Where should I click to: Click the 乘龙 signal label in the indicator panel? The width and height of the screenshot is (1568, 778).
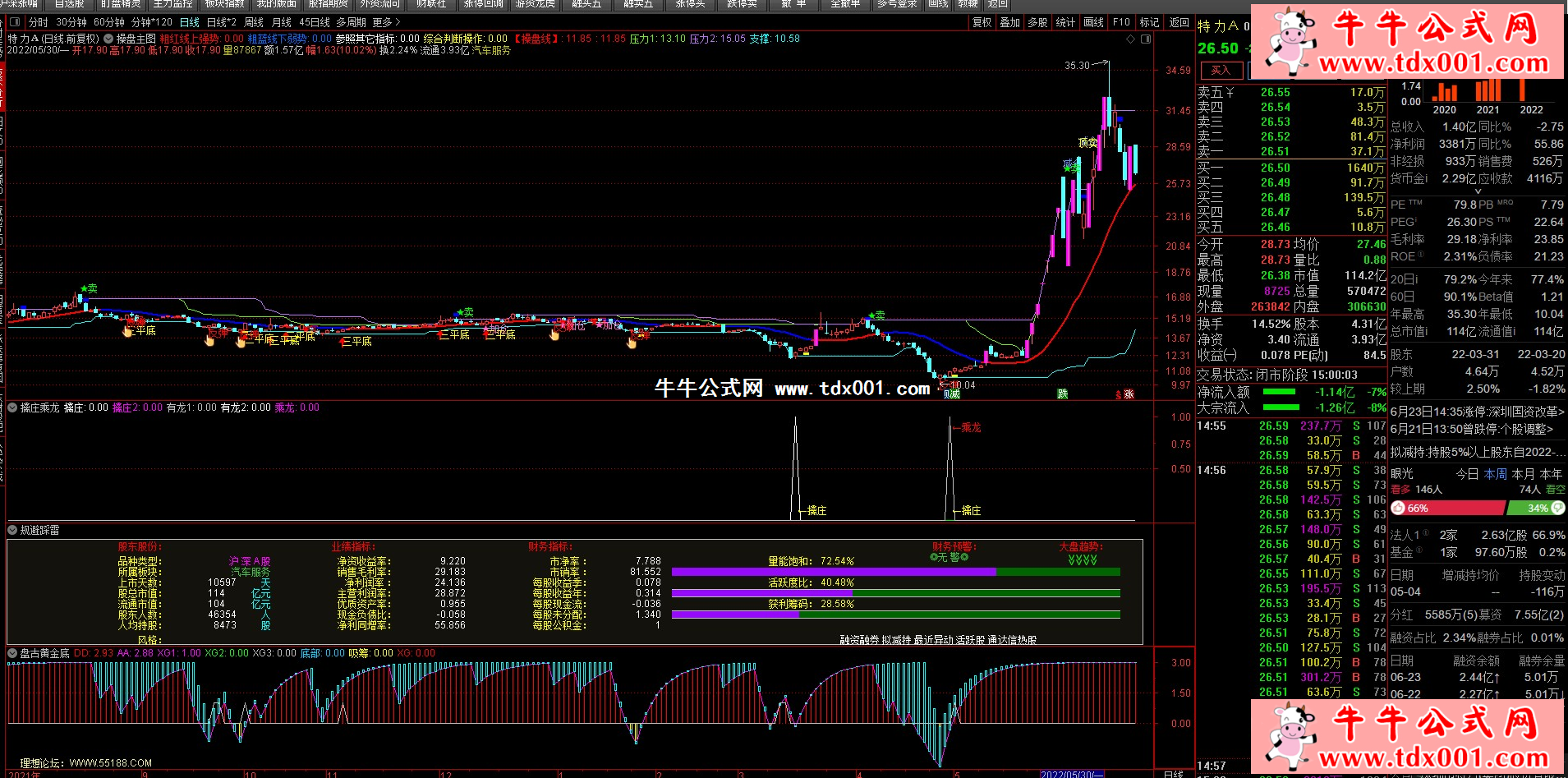(x=971, y=427)
